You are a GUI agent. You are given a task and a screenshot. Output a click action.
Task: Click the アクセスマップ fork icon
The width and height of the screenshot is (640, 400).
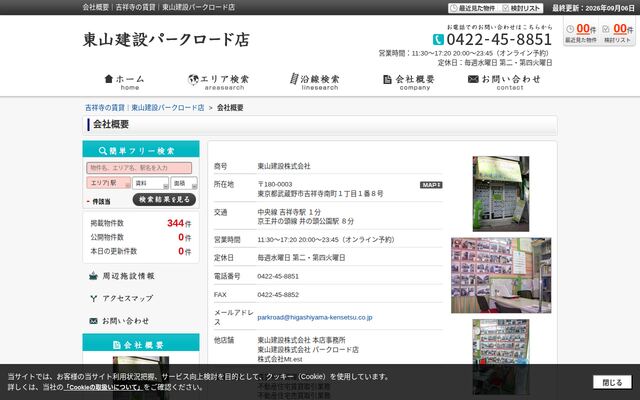click(93, 299)
